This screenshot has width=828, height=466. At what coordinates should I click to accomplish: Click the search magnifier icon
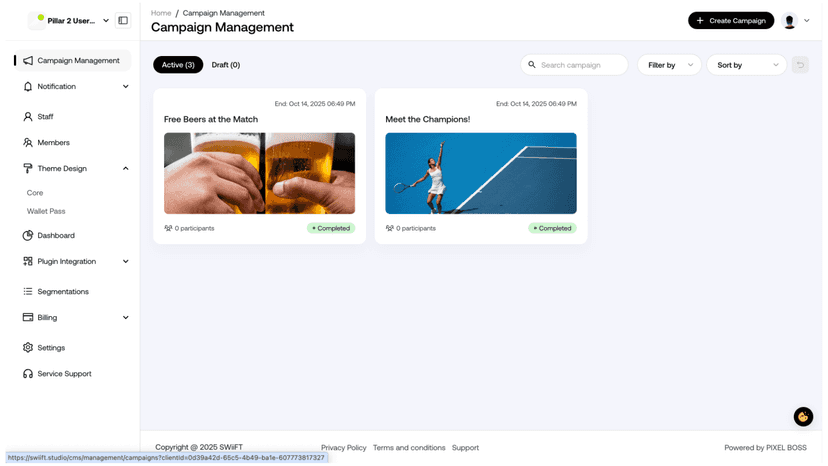(532, 65)
